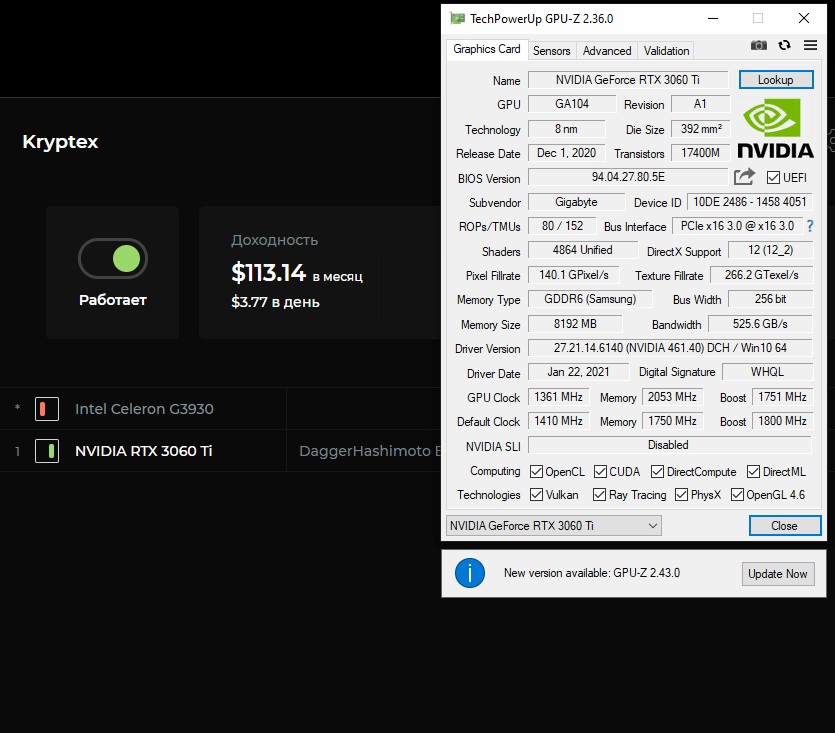Toggle the Vulkan checkbox
The height and width of the screenshot is (733, 835).
(536, 495)
